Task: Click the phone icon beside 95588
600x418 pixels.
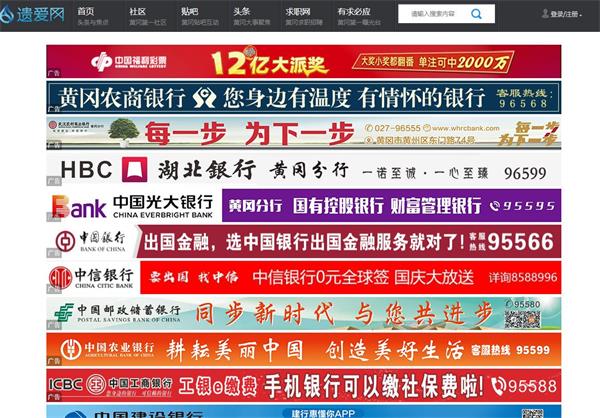Action: [x=499, y=386]
